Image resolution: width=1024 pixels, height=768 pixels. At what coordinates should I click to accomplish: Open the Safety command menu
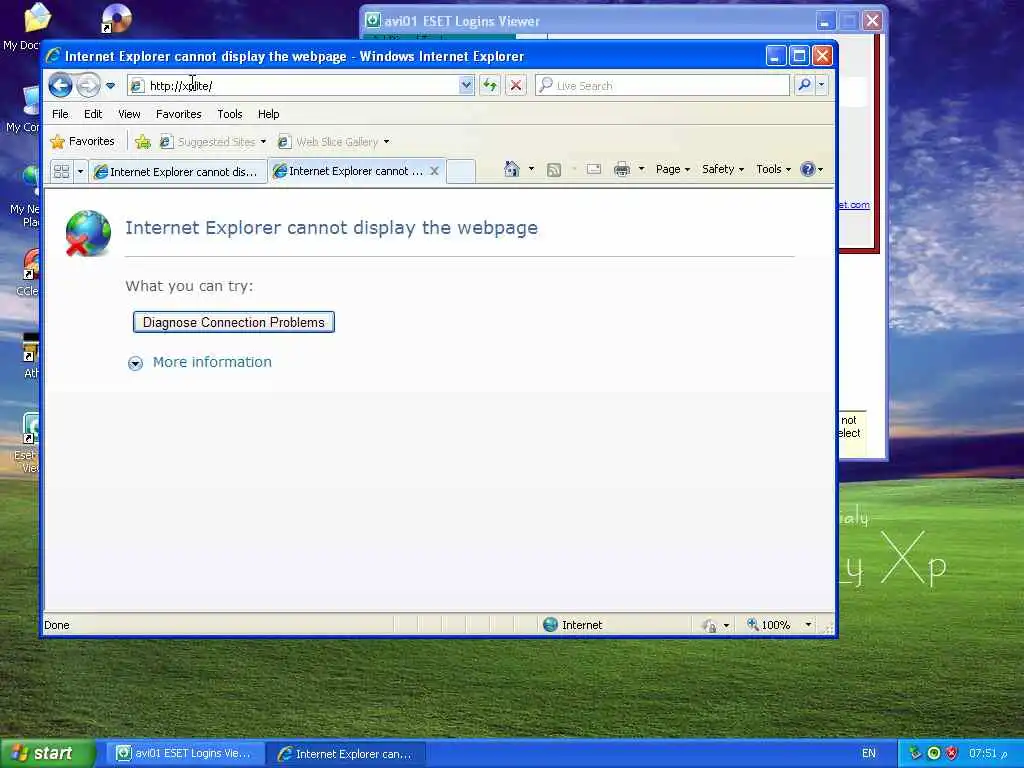click(723, 169)
